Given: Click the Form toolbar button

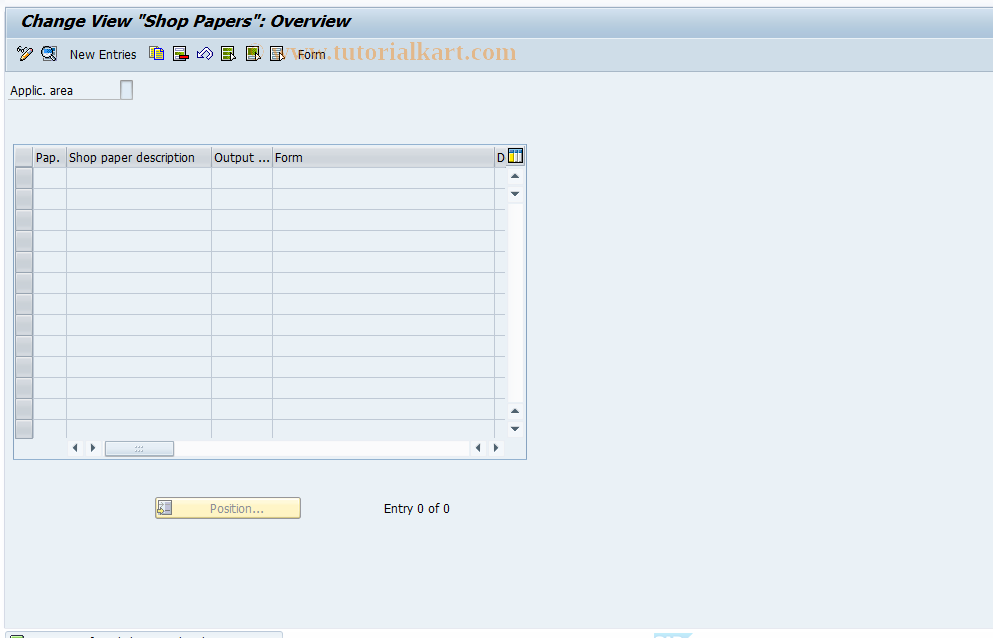Looking at the screenshot, I should pos(312,54).
